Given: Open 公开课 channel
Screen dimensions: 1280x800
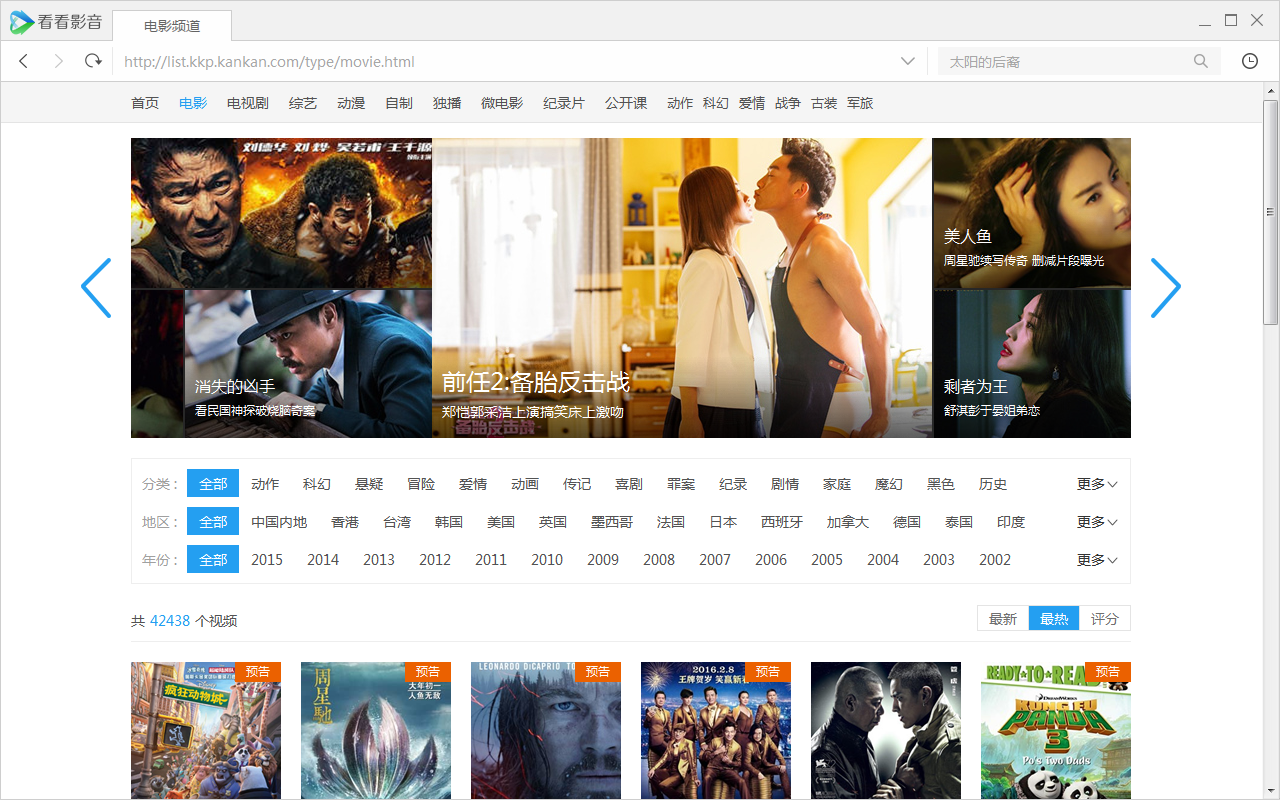Looking at the screenshot, I should click(x=626, y=103).
